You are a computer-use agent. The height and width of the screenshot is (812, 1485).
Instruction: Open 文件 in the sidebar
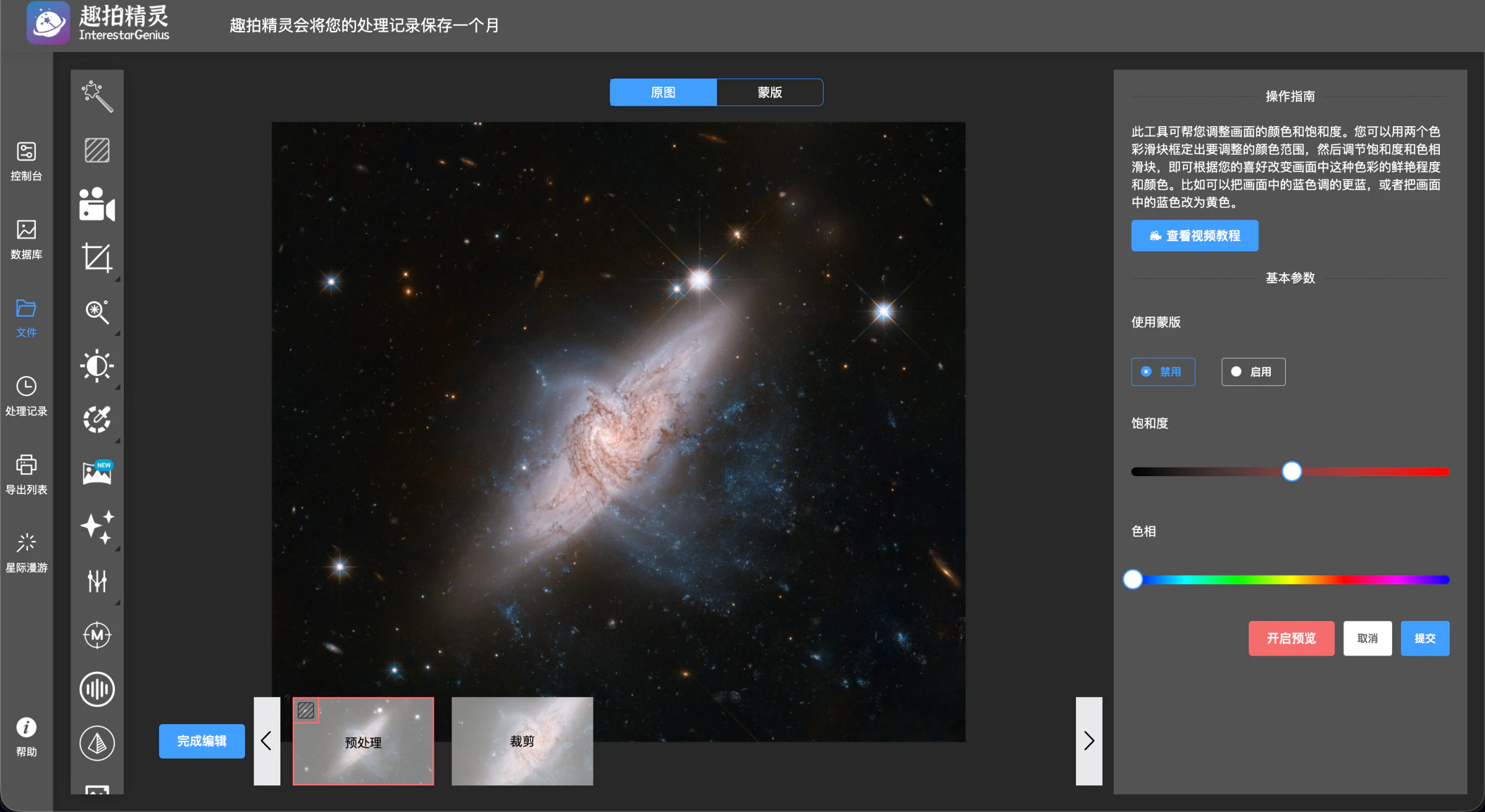coord(26,318)
